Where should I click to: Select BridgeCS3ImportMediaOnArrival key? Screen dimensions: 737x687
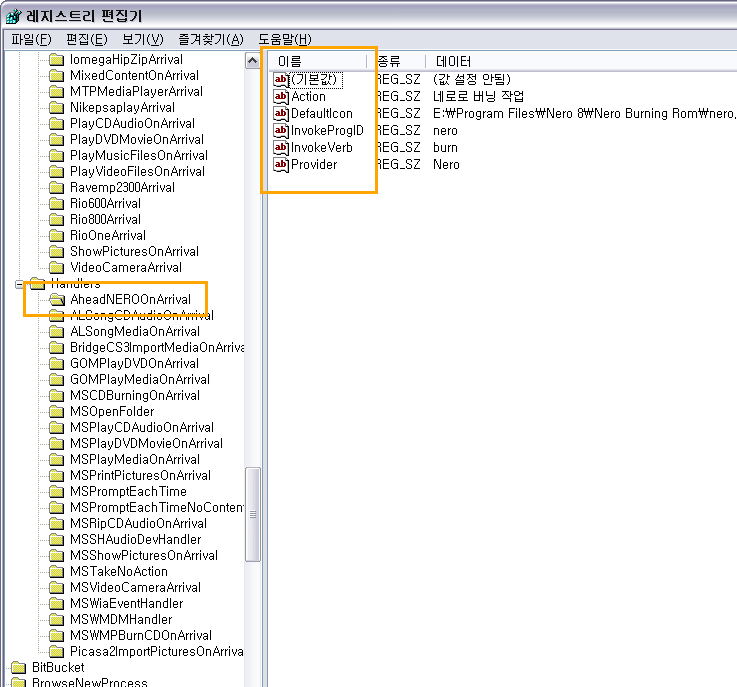(x=157, y=347)
